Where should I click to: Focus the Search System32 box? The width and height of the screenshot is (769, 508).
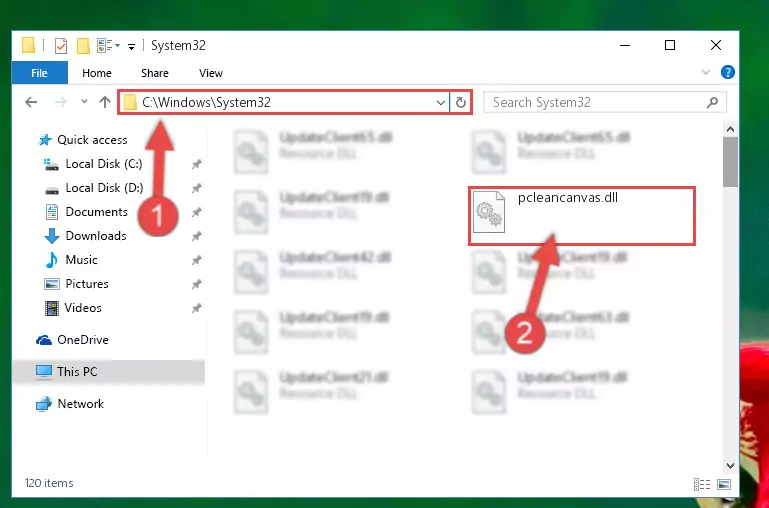[x=604, y=102]
